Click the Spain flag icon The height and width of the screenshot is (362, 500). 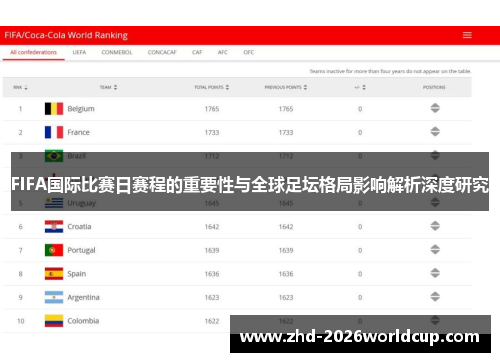pyautogui.click(x=54, y=274)
